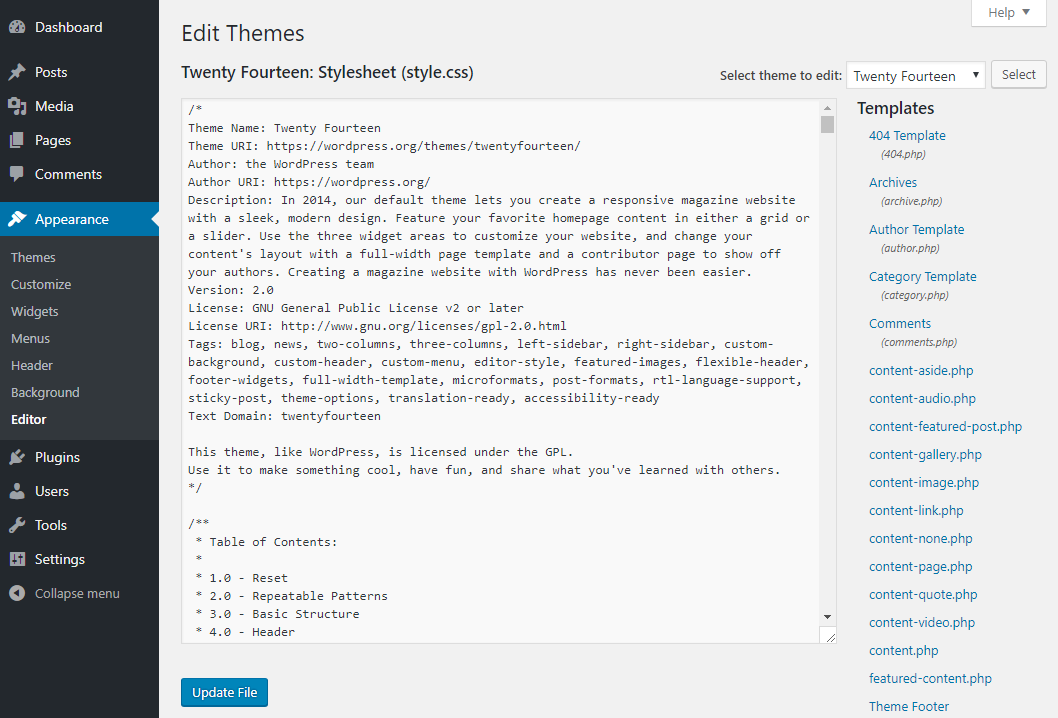Open the Media menu
This screenshot has height=718, width=1058.
tap(80, 106)
